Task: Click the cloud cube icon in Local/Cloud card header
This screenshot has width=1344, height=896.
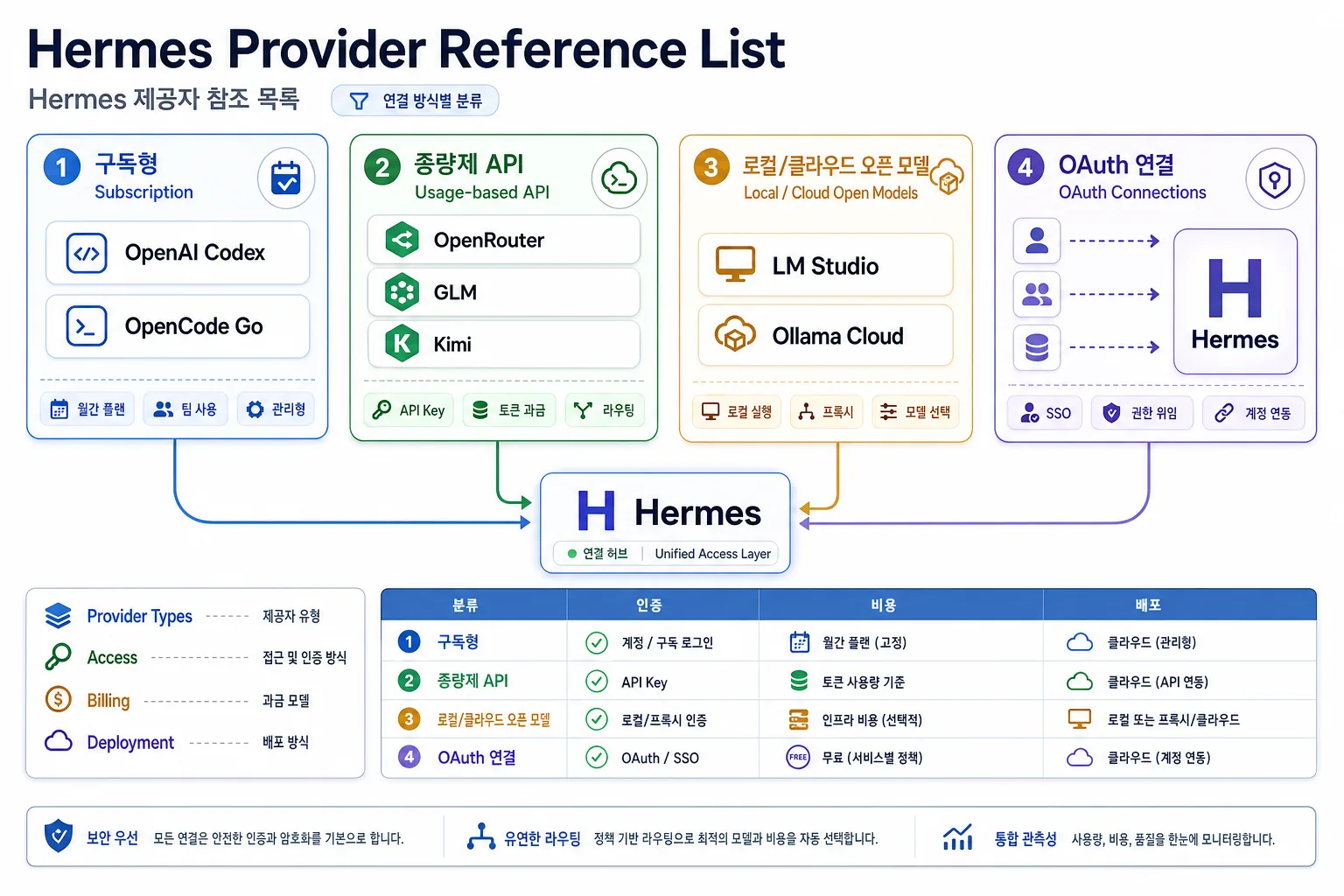Action: point(947,177)
